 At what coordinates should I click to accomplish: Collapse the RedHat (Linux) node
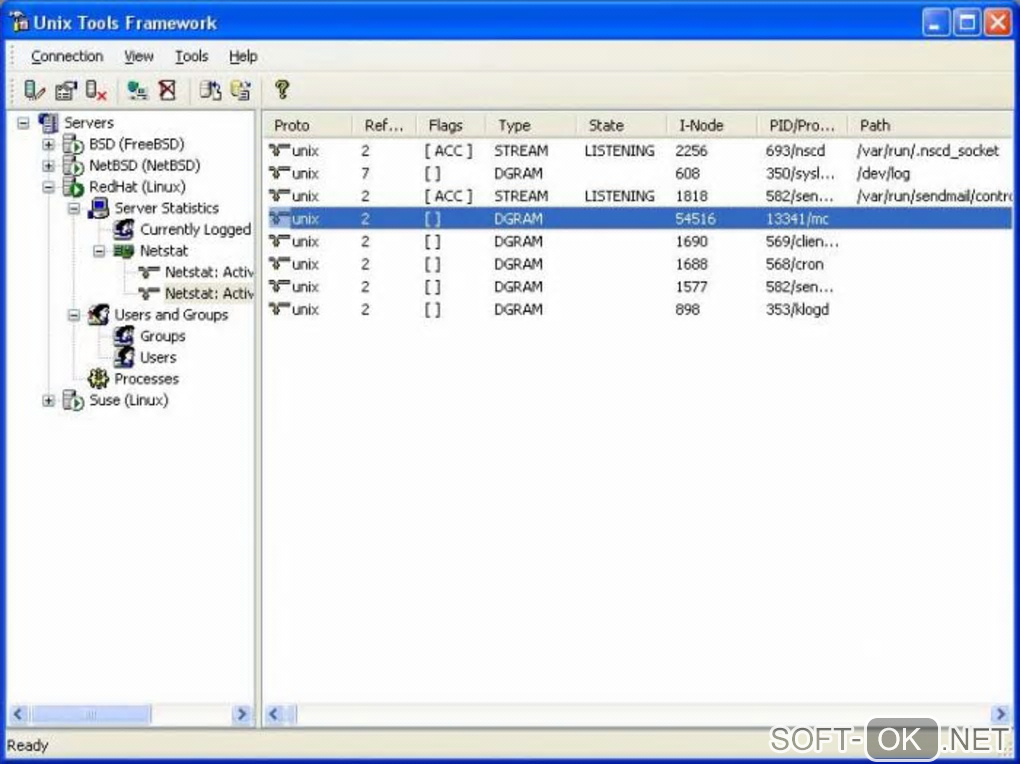[49, 187]
